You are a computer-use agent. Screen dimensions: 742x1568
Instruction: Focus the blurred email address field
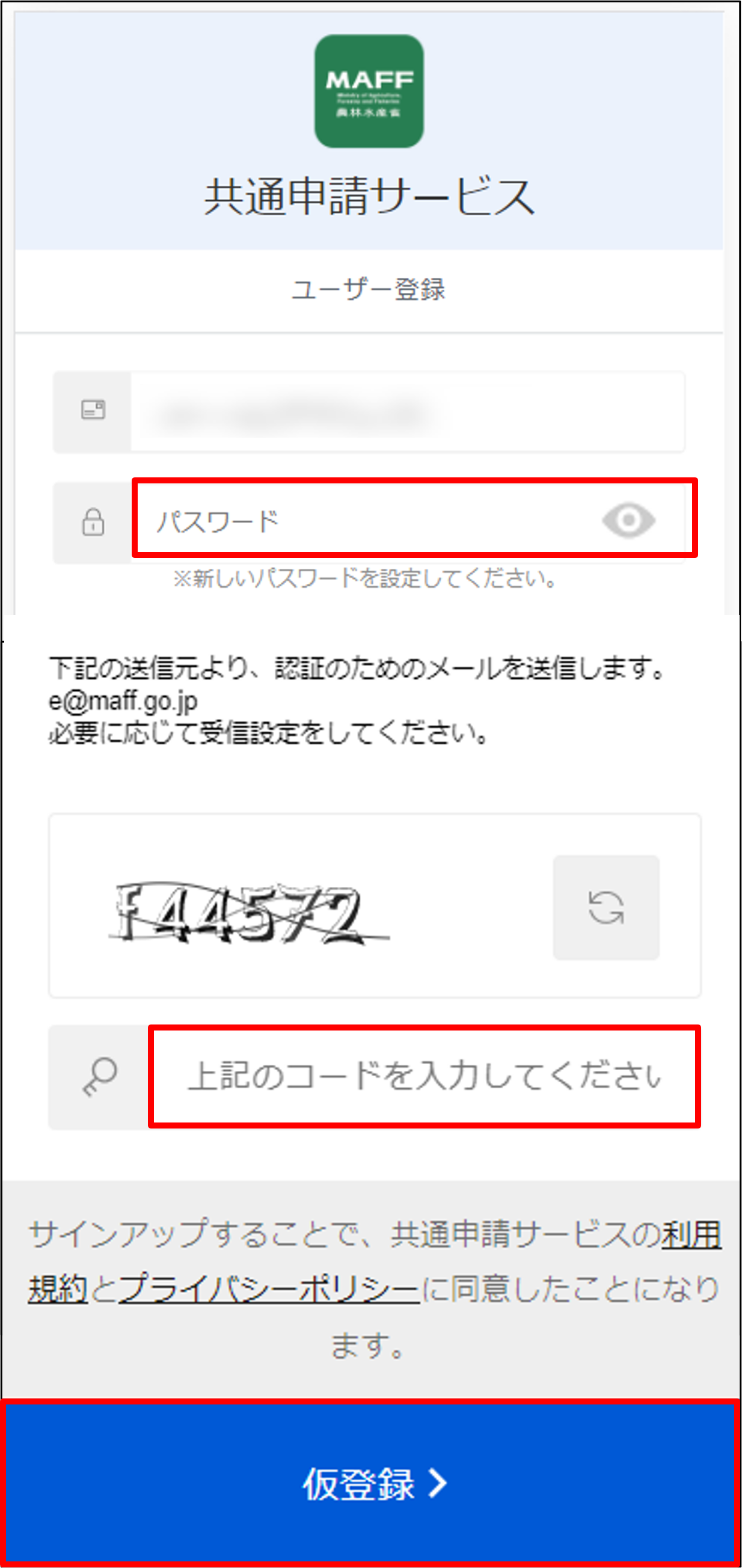pyautogui.click(x=408, y=412)
